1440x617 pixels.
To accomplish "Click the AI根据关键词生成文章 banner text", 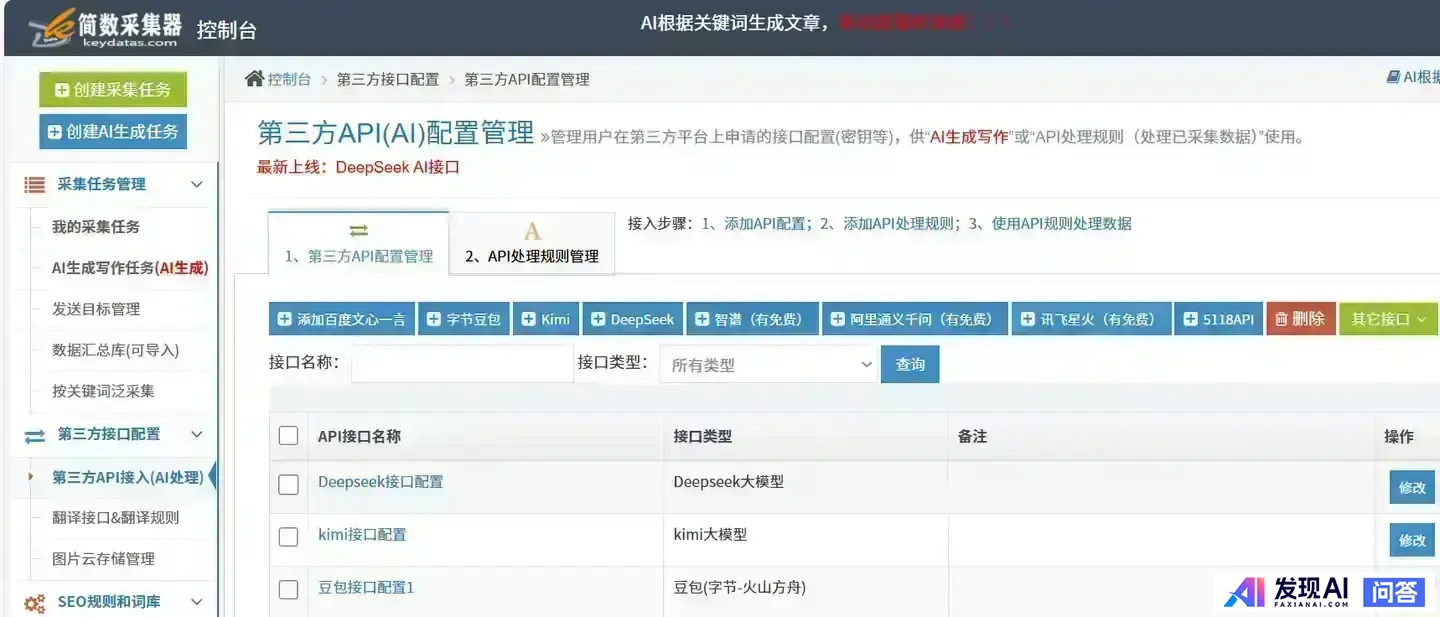I will (734, 22).
